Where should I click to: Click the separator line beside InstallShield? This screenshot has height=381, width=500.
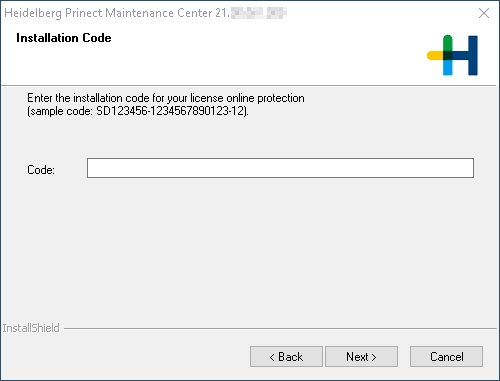(x=280, y=328)
